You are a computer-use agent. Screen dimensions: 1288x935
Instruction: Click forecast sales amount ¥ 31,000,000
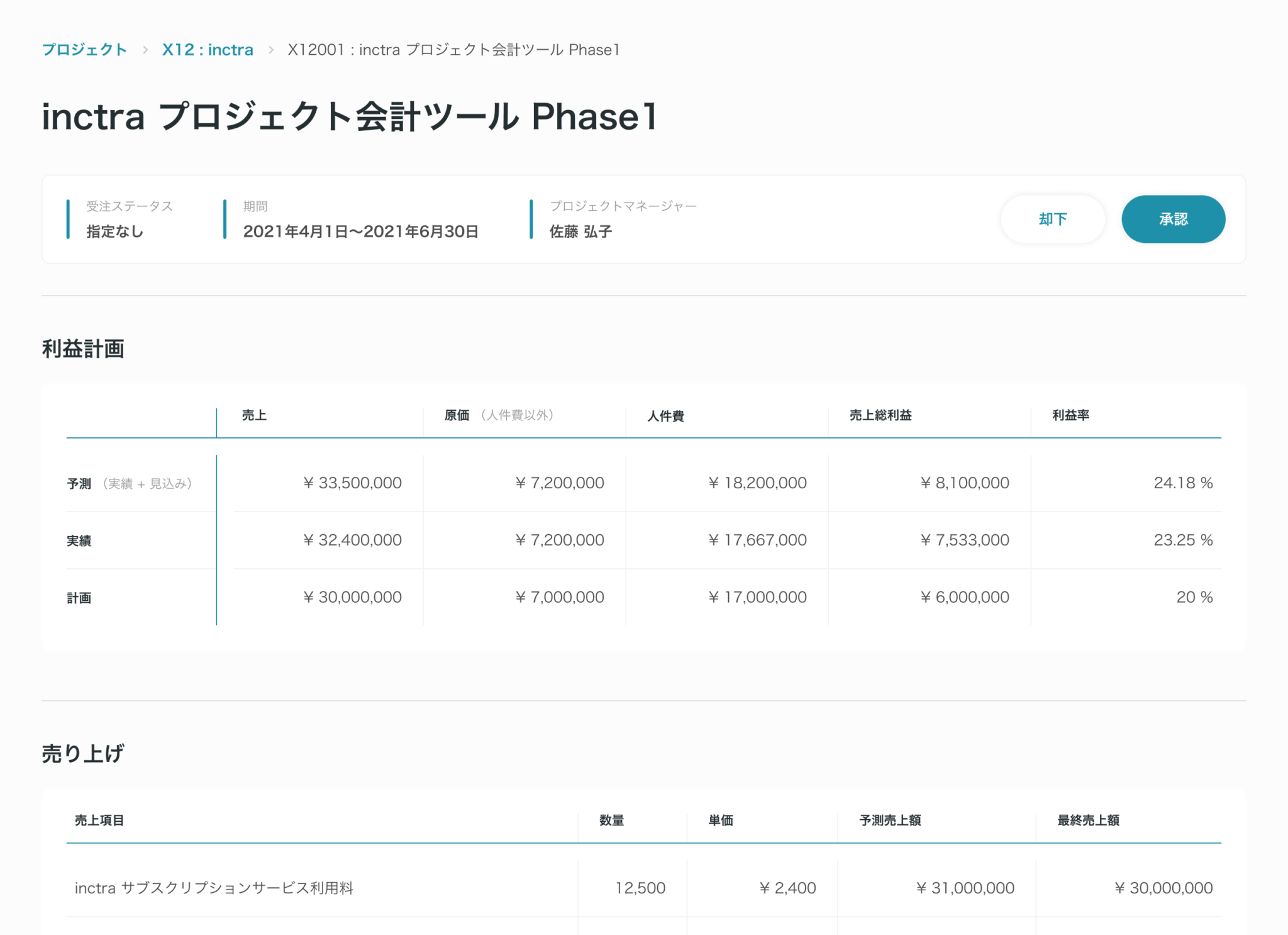965,888
